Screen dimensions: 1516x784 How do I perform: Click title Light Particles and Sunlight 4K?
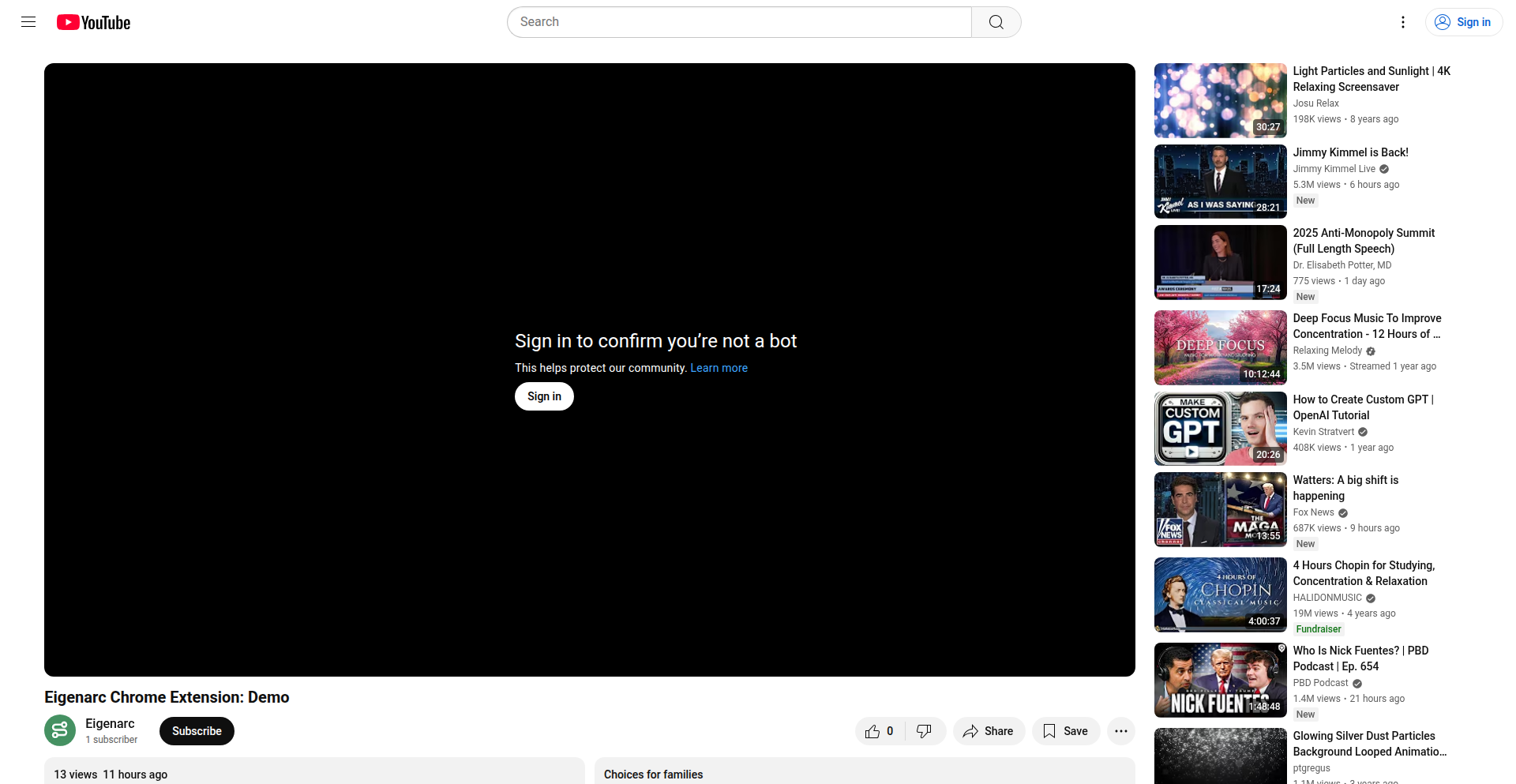[x=1372, y=79]
